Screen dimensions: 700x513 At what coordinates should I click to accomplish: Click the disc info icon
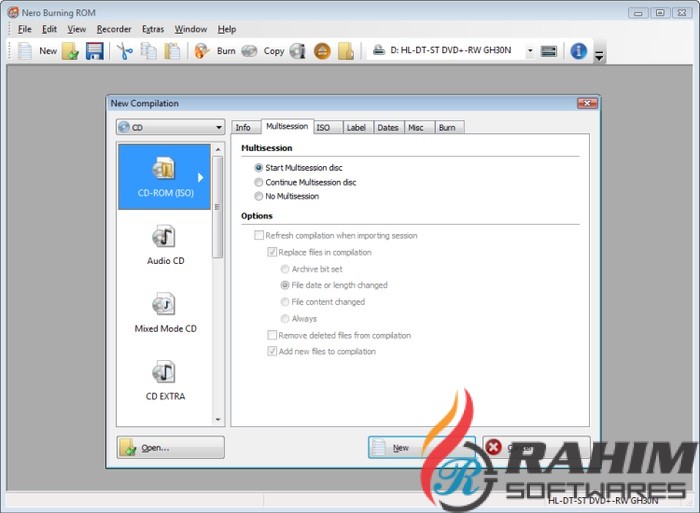click(297, 51)
